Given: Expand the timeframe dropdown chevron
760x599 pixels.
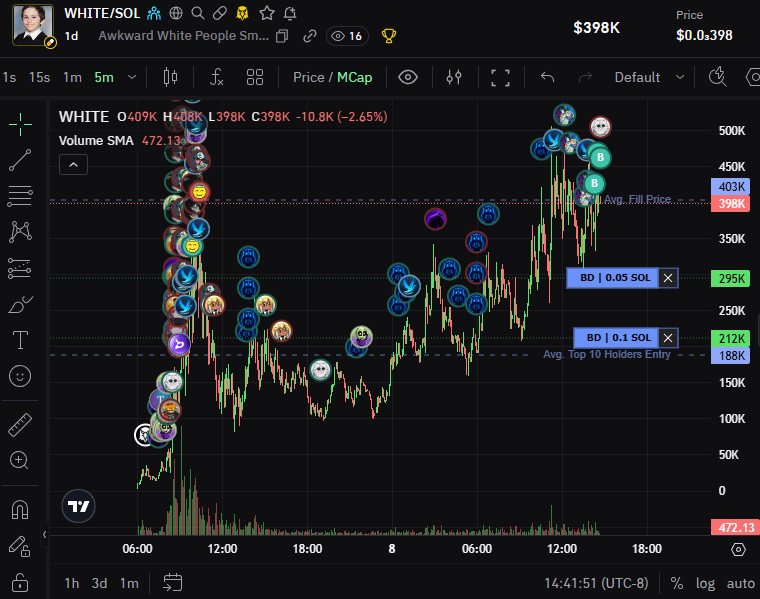Looking at the screenshot, I should click(132, 77).
